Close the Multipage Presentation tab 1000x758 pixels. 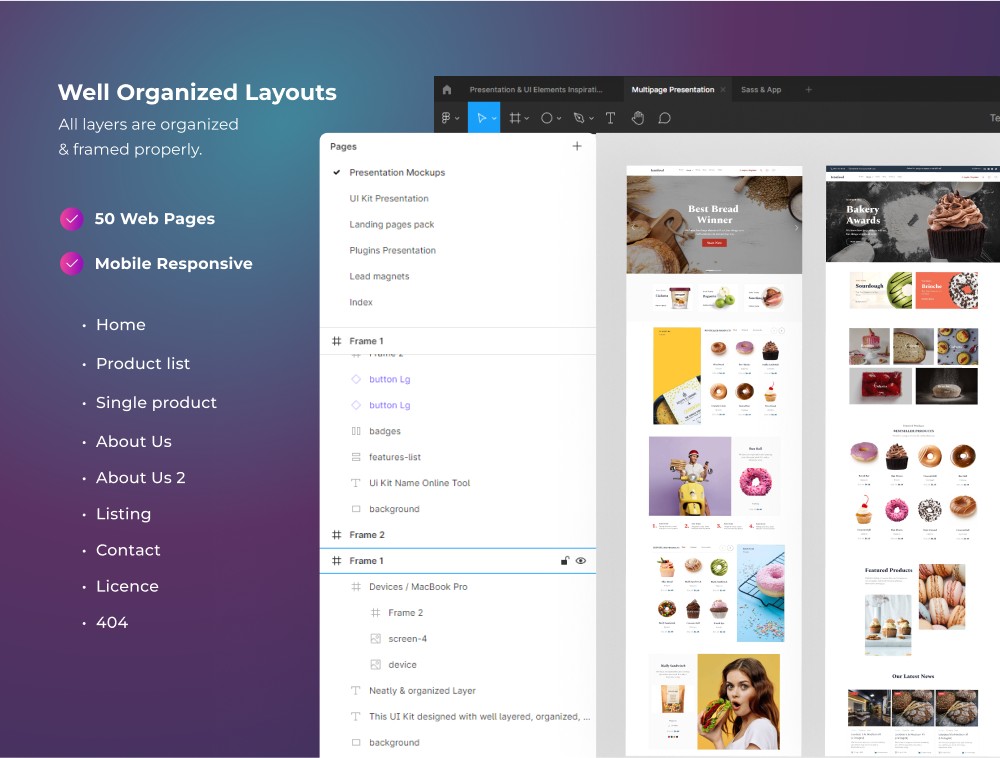point(723,90)
